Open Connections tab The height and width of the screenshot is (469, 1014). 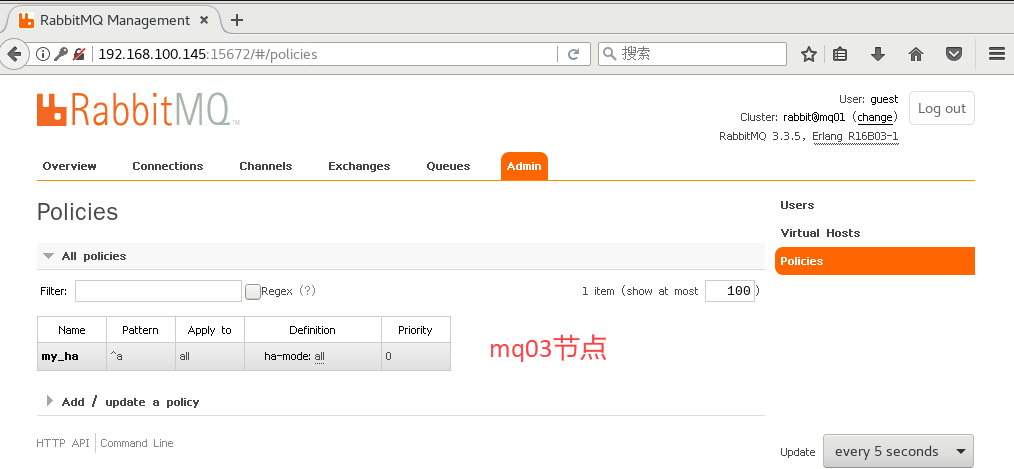167,166
